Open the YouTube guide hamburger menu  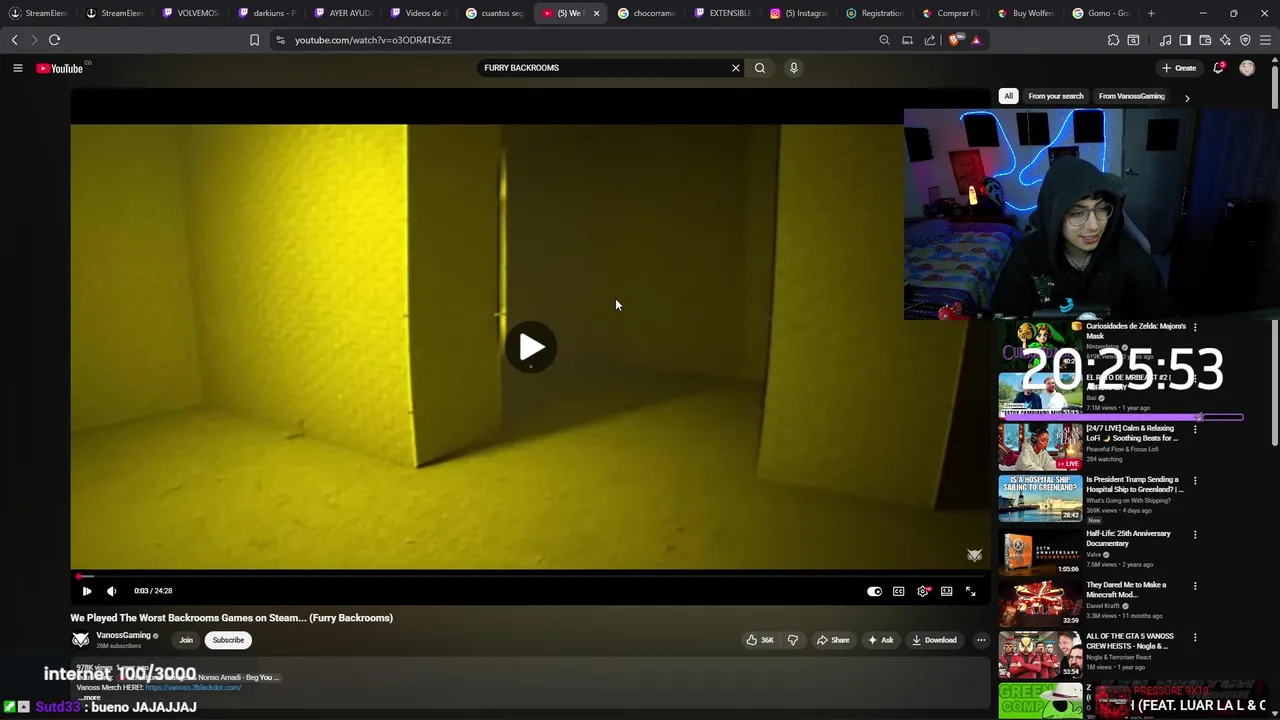point(17,68)
